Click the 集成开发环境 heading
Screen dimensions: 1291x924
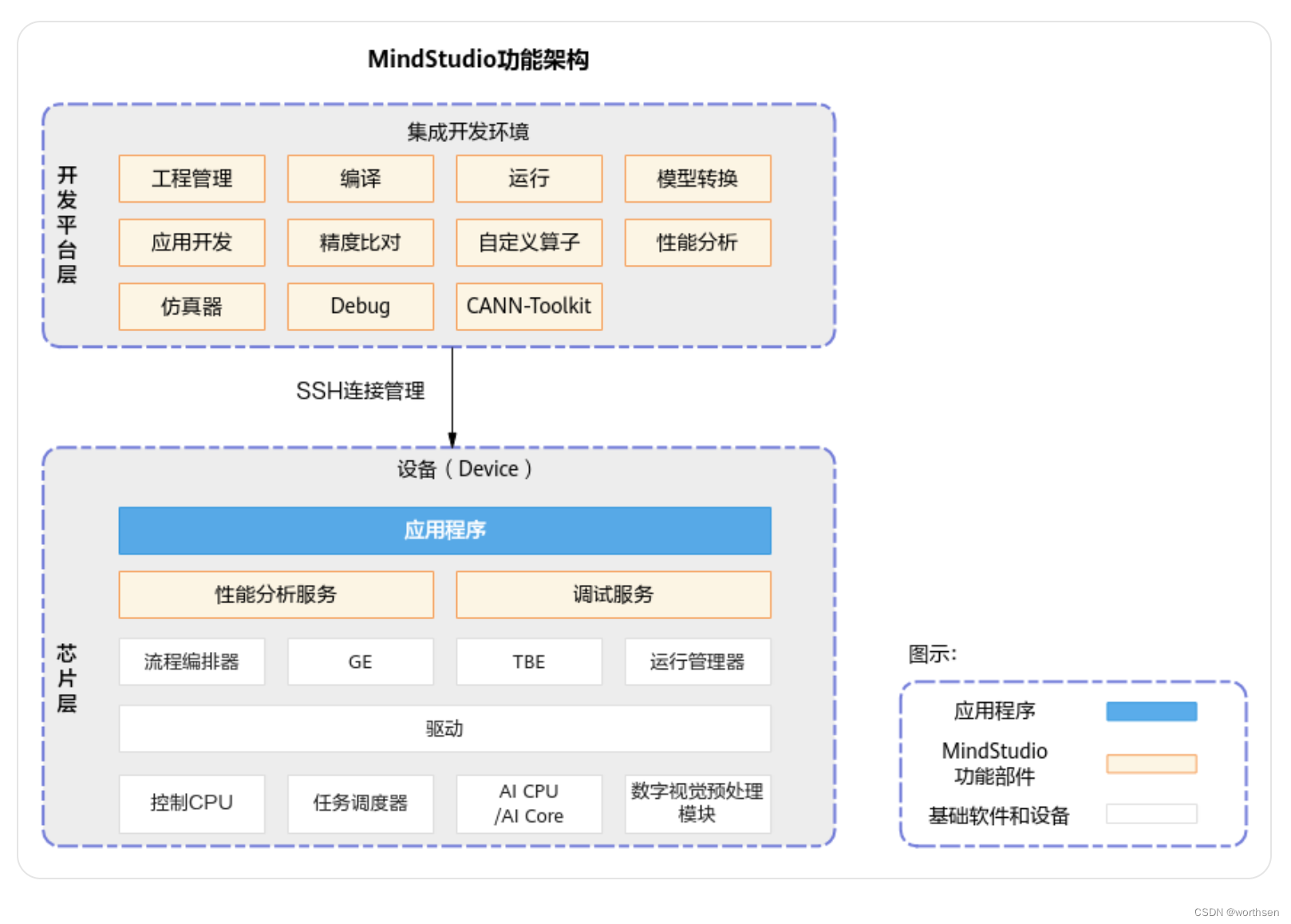click(468, 132)
